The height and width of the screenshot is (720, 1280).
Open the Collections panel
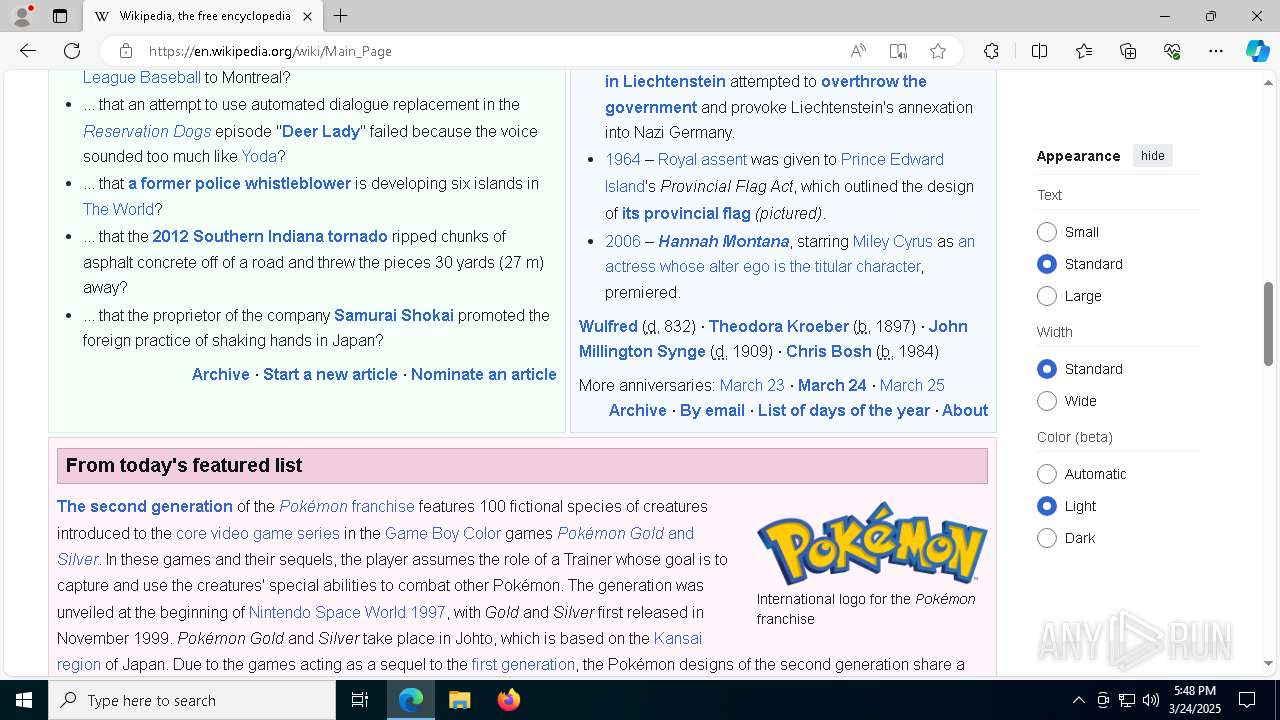coord(1128,51)
